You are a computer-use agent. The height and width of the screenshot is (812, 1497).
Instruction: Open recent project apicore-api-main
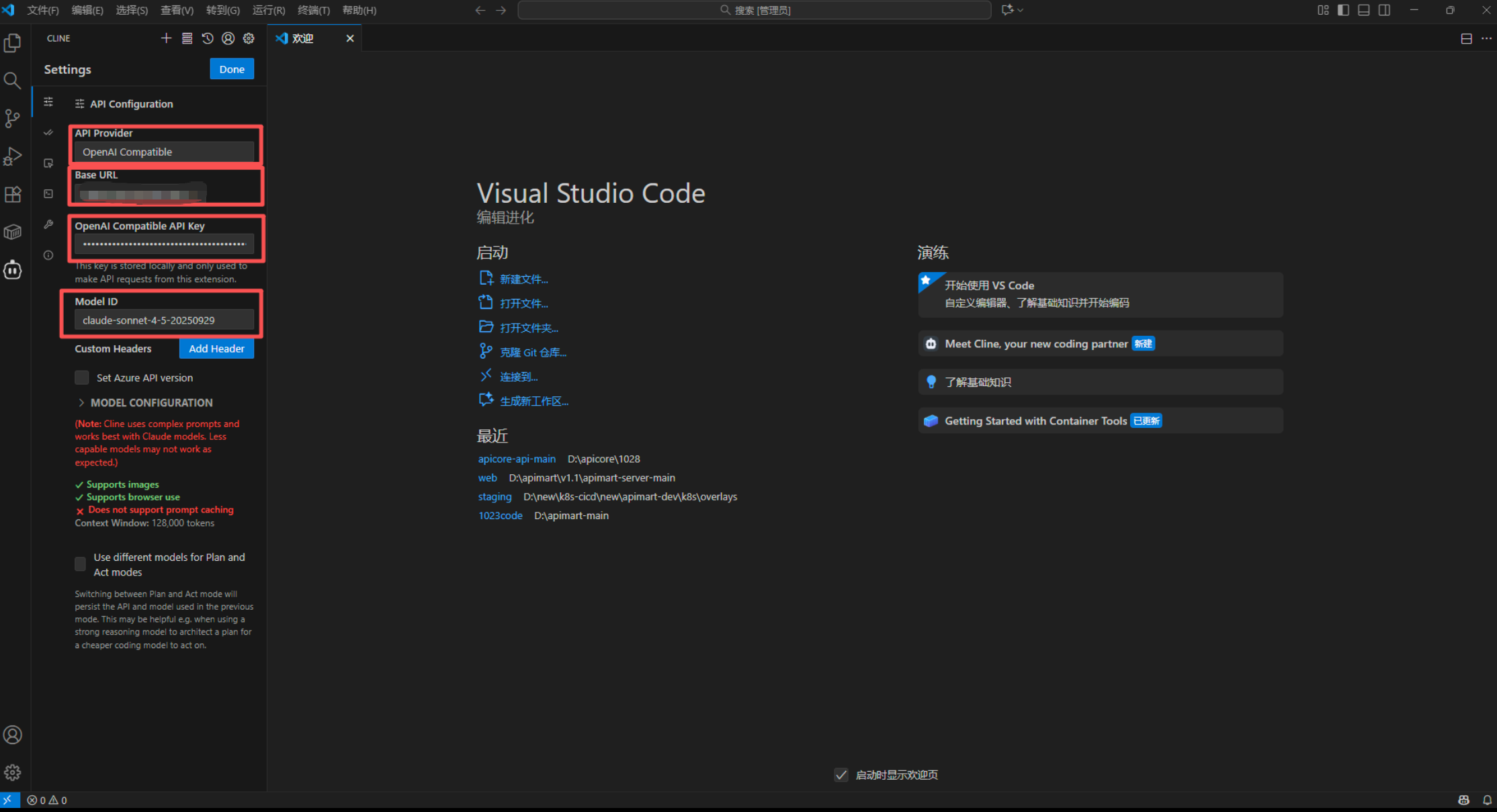(517, 459)
